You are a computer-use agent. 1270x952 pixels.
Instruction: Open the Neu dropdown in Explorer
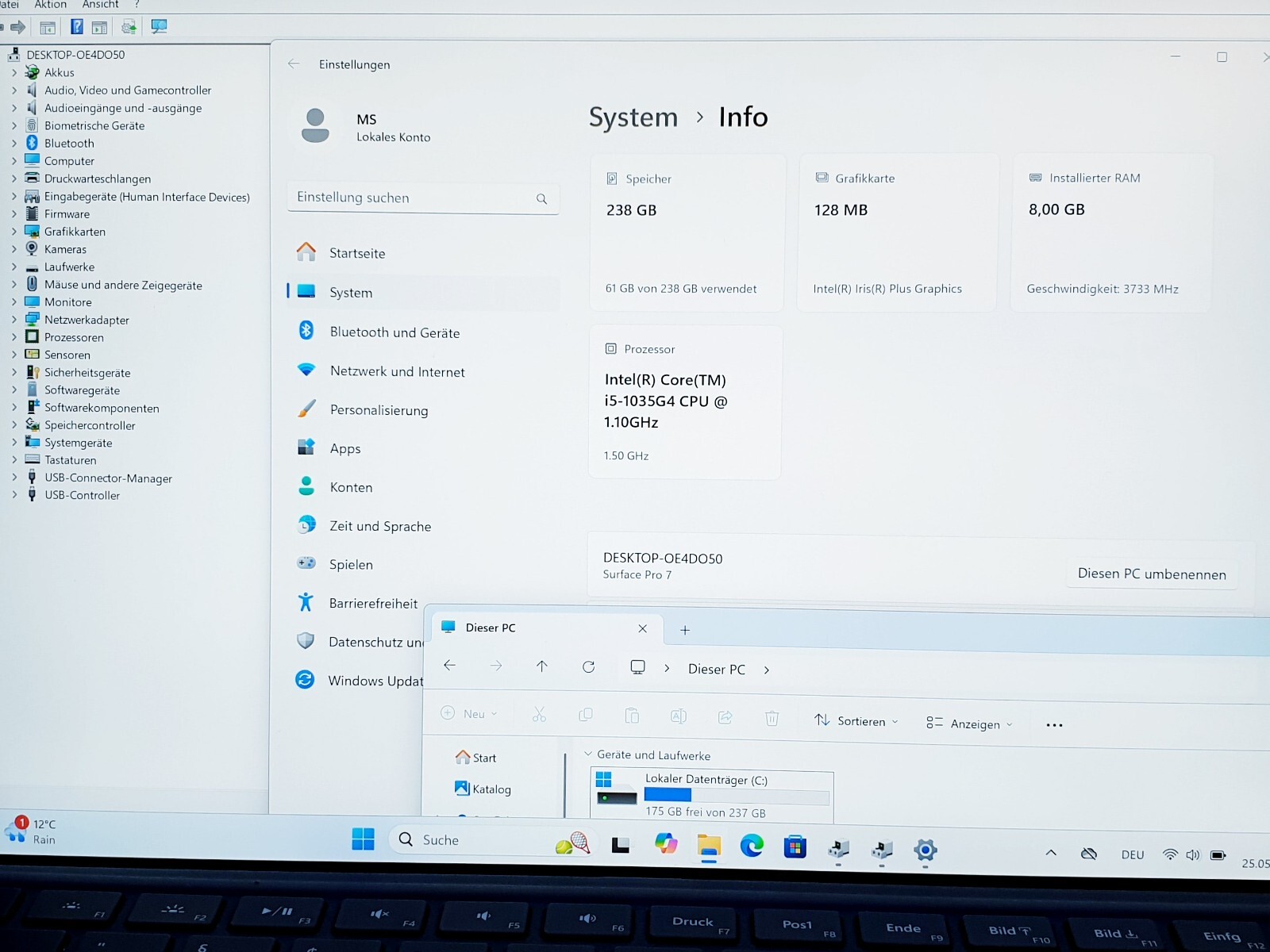[469, 713]
